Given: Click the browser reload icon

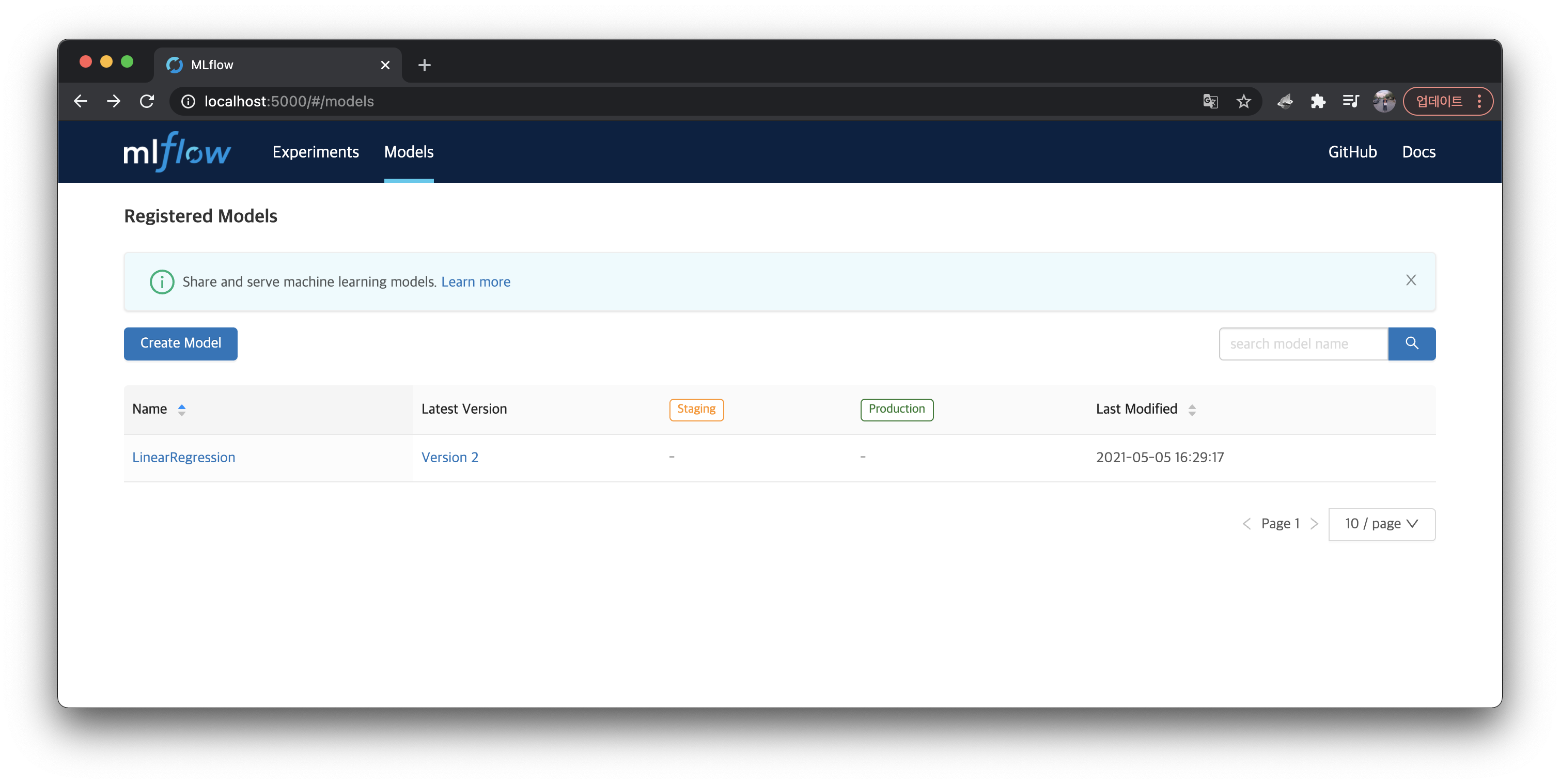Looking at the screenshot, I should 147,101.
